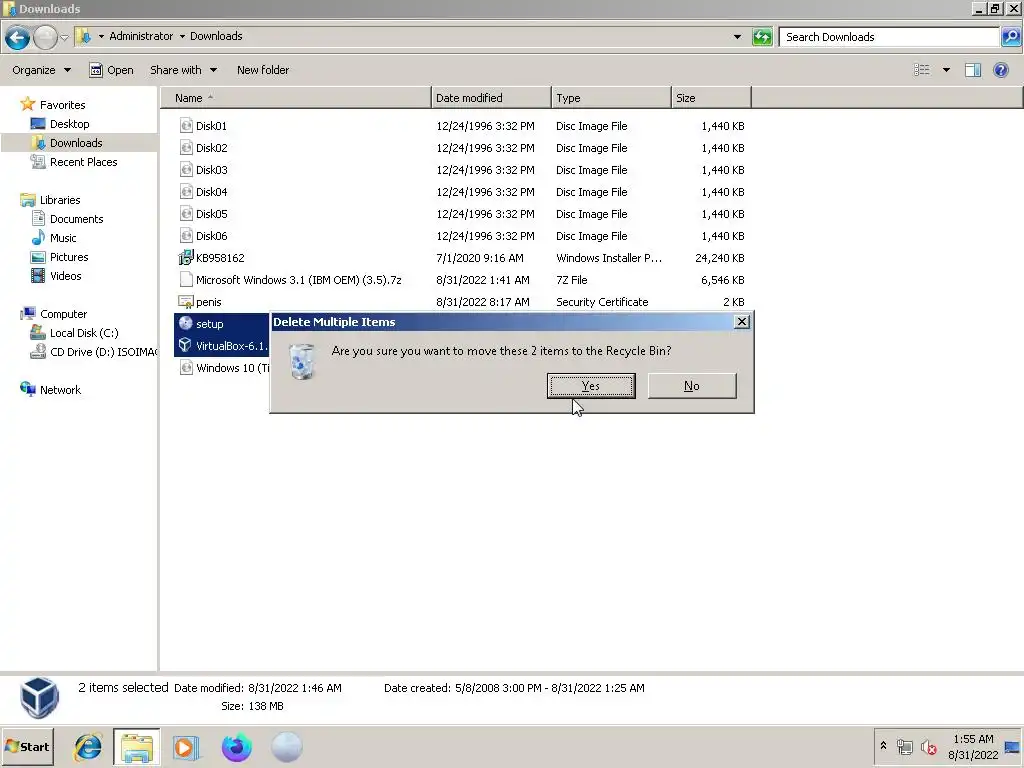Select the Disk03 file
1024x768 pixels.
tap(202, 170)
